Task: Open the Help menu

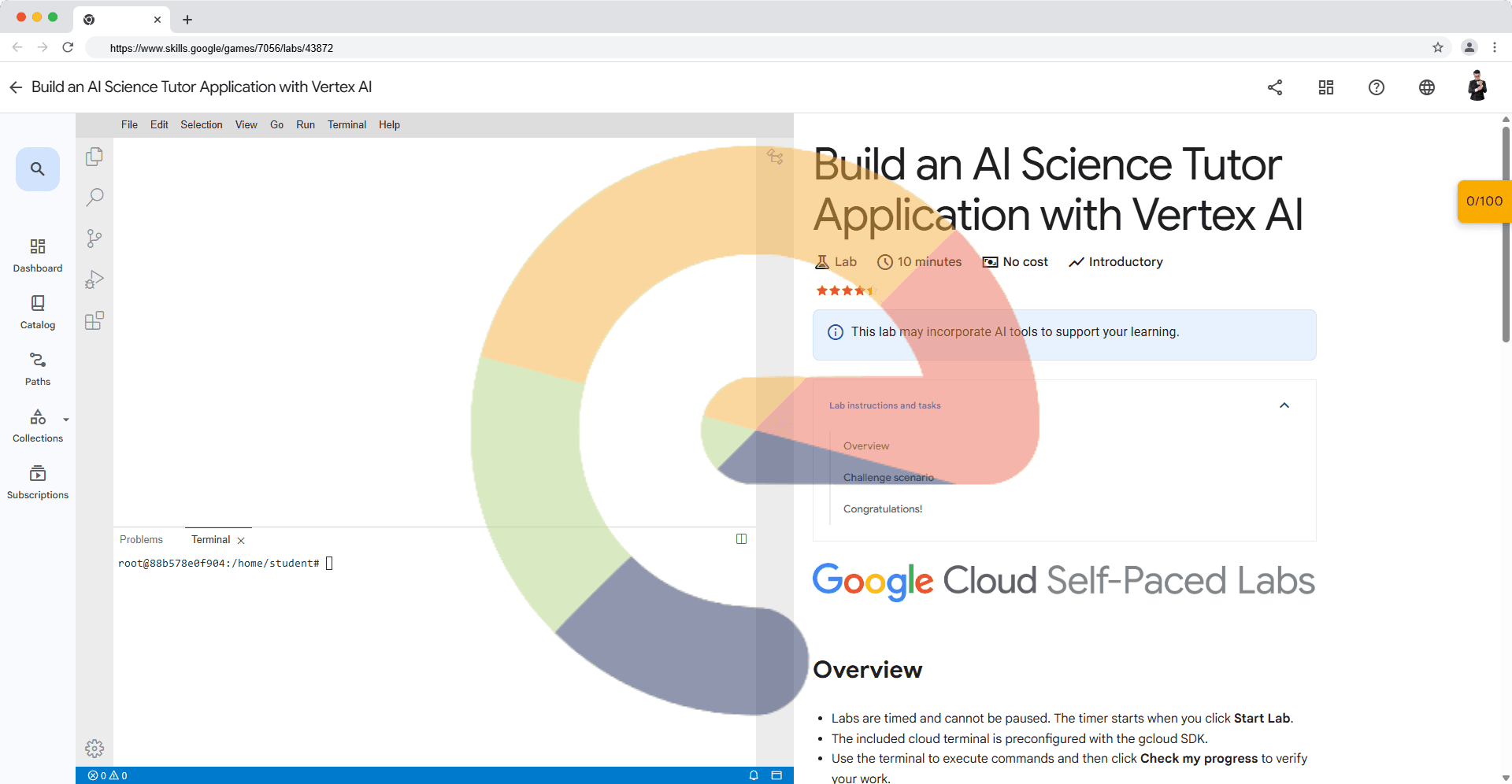Action: pos(389,124)
